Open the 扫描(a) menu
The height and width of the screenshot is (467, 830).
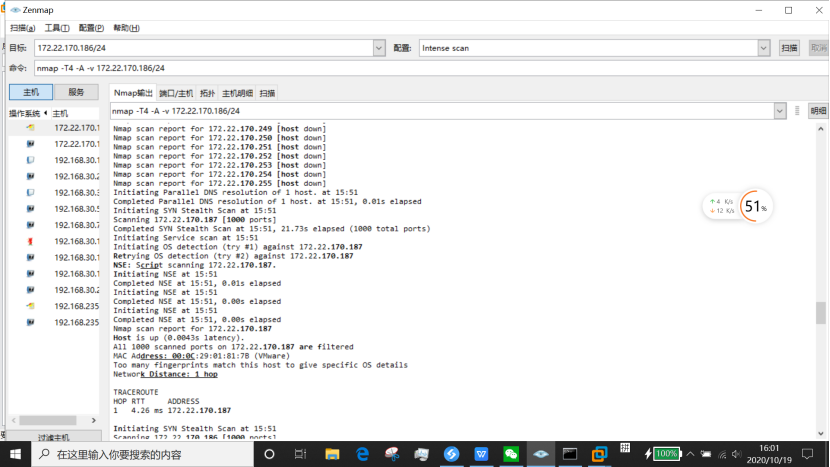pyautogui.click(x=23, y=28)
